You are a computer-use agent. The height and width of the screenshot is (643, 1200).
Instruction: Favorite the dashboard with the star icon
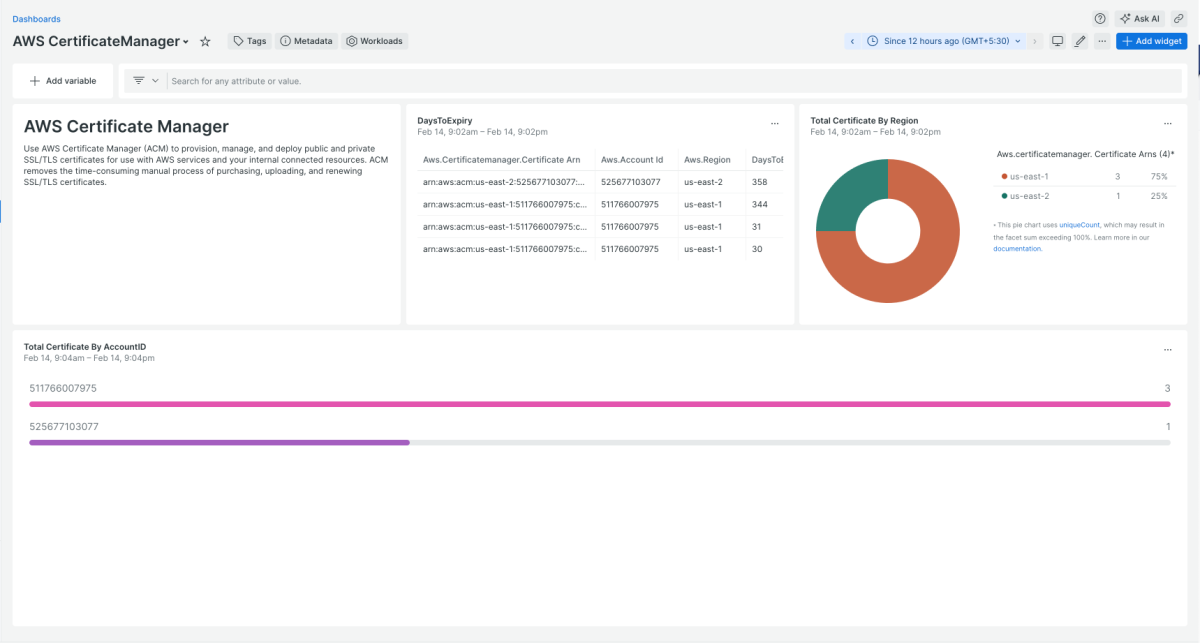pos(205,41)
